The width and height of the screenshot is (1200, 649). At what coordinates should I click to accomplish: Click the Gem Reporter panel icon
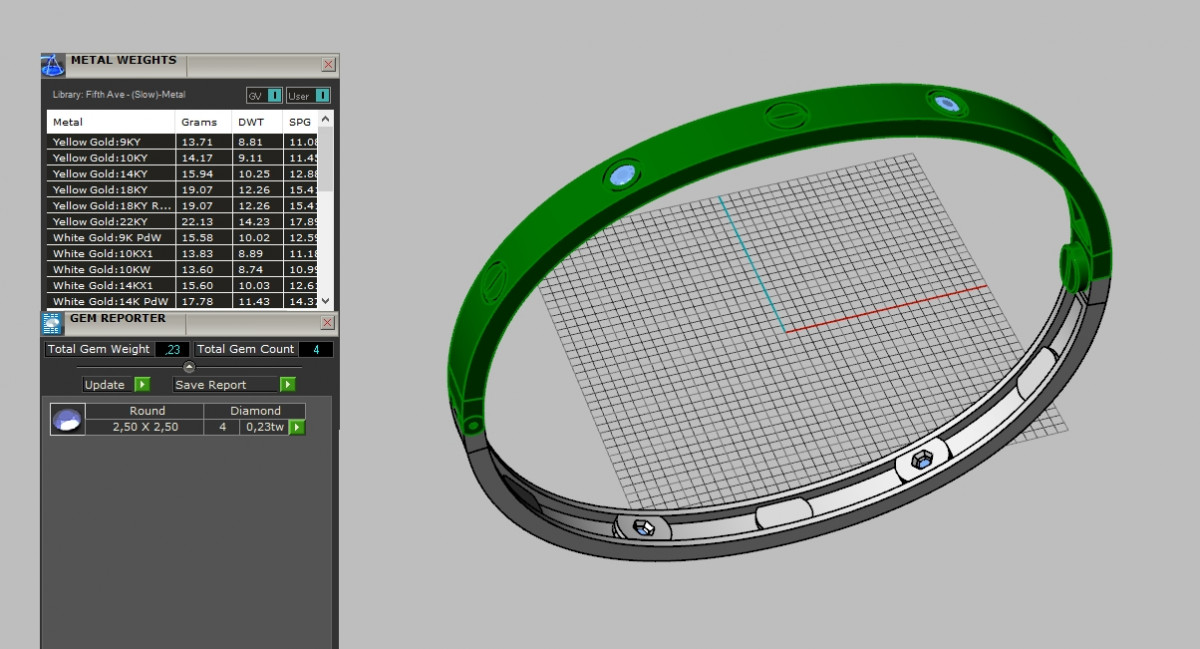click(x=52, y=323)
